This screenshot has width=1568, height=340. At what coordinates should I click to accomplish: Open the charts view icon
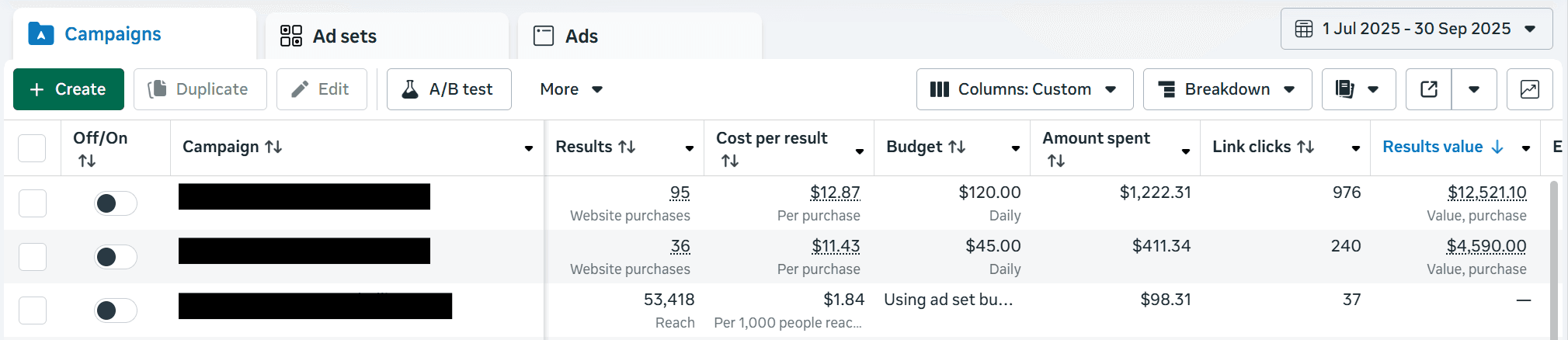tap(1529, 89)
